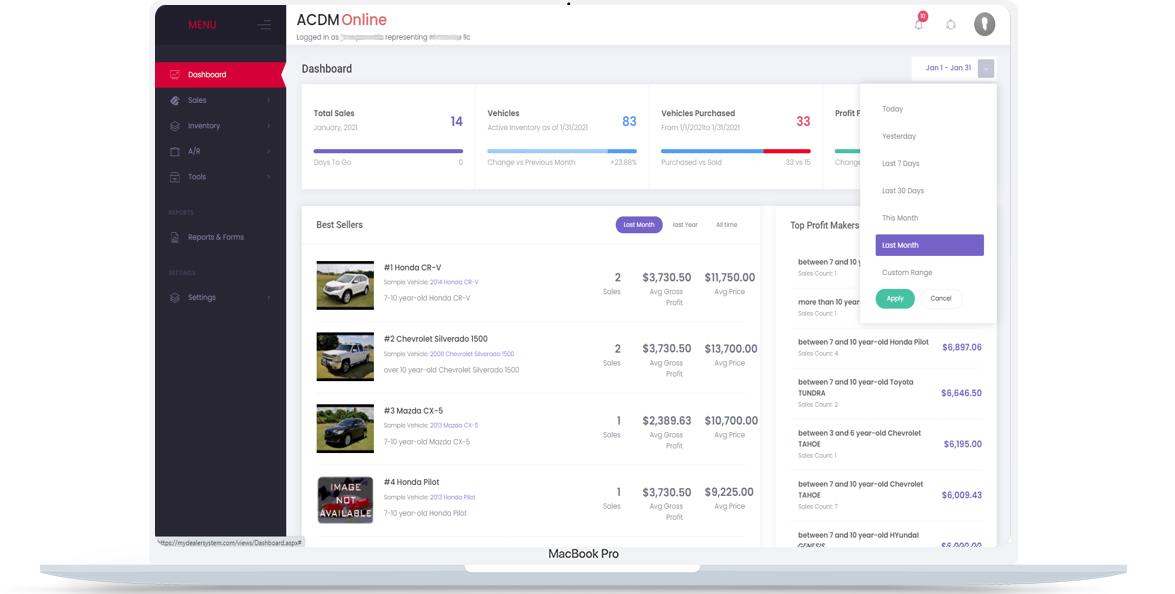Click the Tools sidebar icon
The image size is (1175, 594).
175,177
